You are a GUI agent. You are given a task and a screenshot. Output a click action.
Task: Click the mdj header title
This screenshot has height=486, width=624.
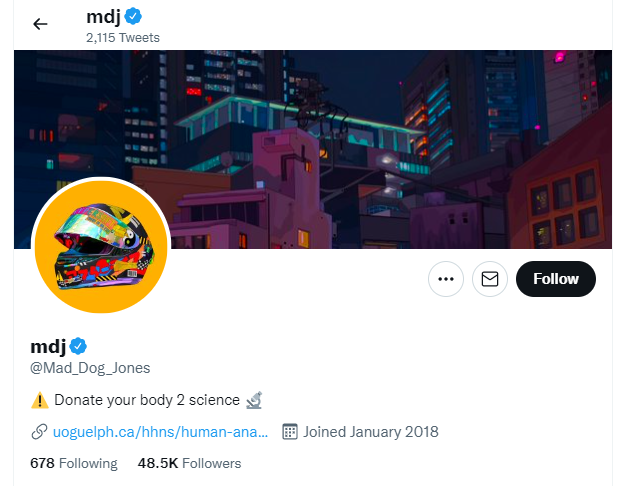pos(103,17)
